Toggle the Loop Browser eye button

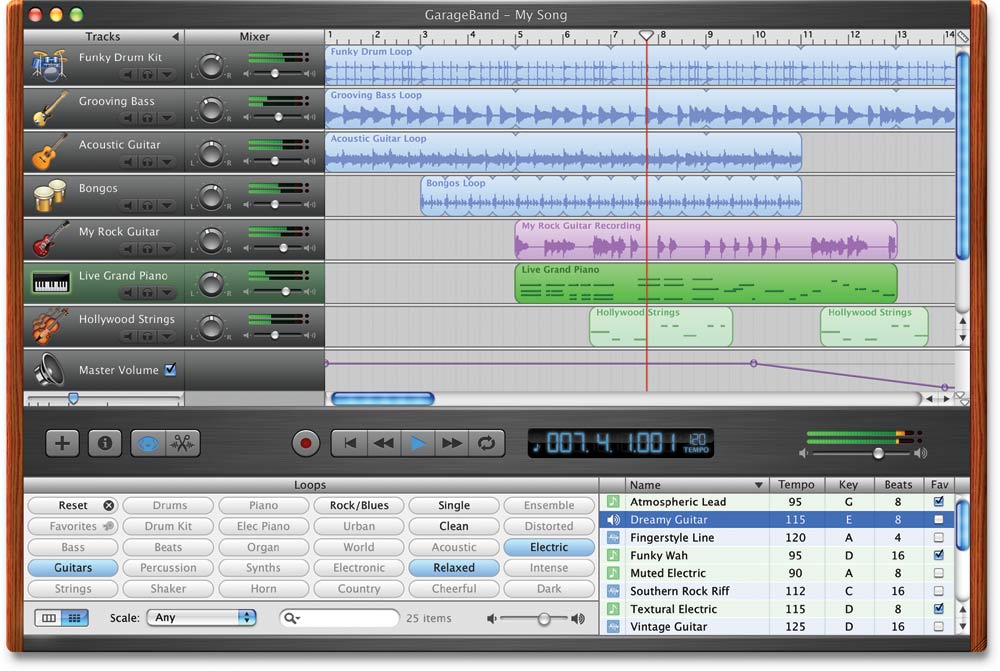click(148, 443)
